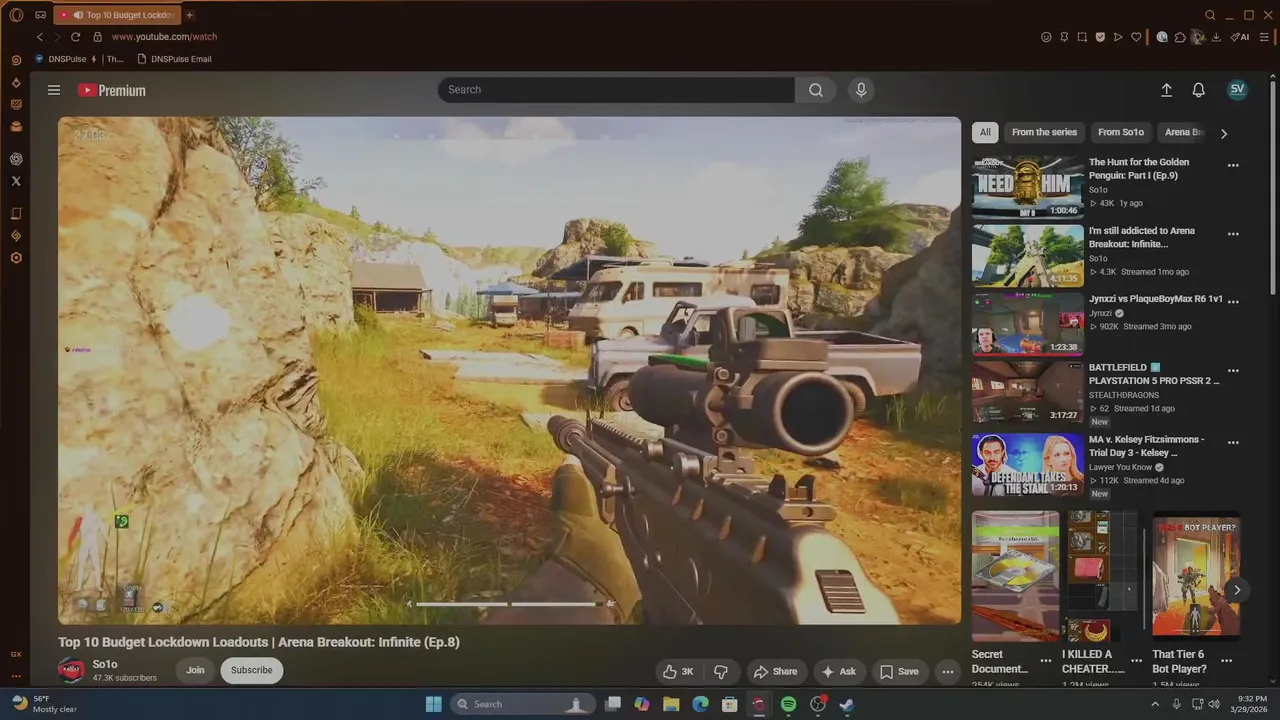Open the YouTube upload/create icon

tap(1166, 90)
